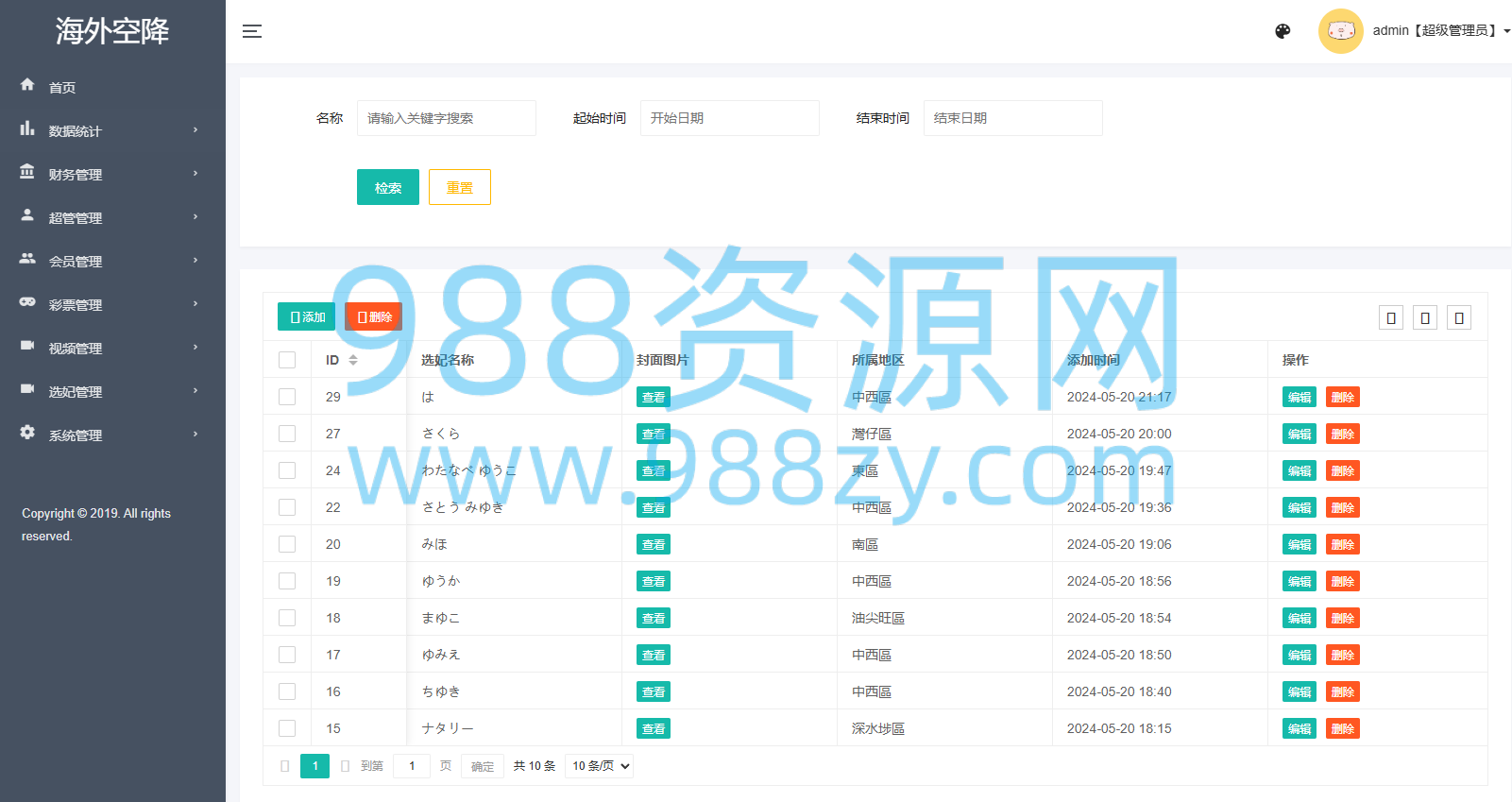This screenshot has width=1512, height=802.
Task: Expand 彩票管理 using its chevron arrow
Action: click(195, 304)
